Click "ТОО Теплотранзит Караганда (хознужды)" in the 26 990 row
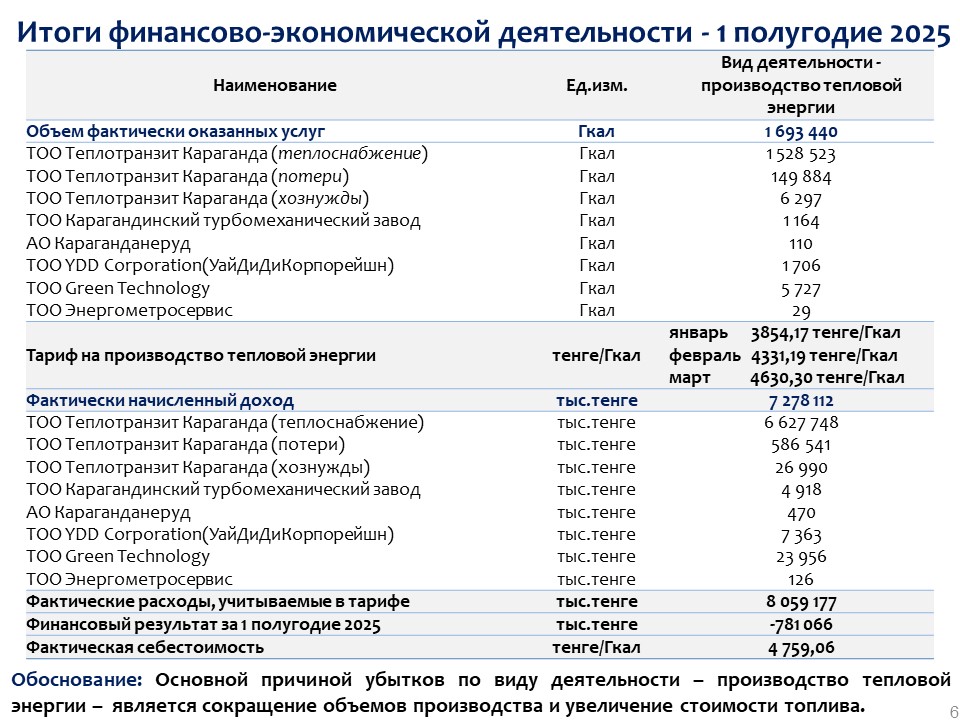This screenshot has height=720, width=960. click(x=198, y=468)
